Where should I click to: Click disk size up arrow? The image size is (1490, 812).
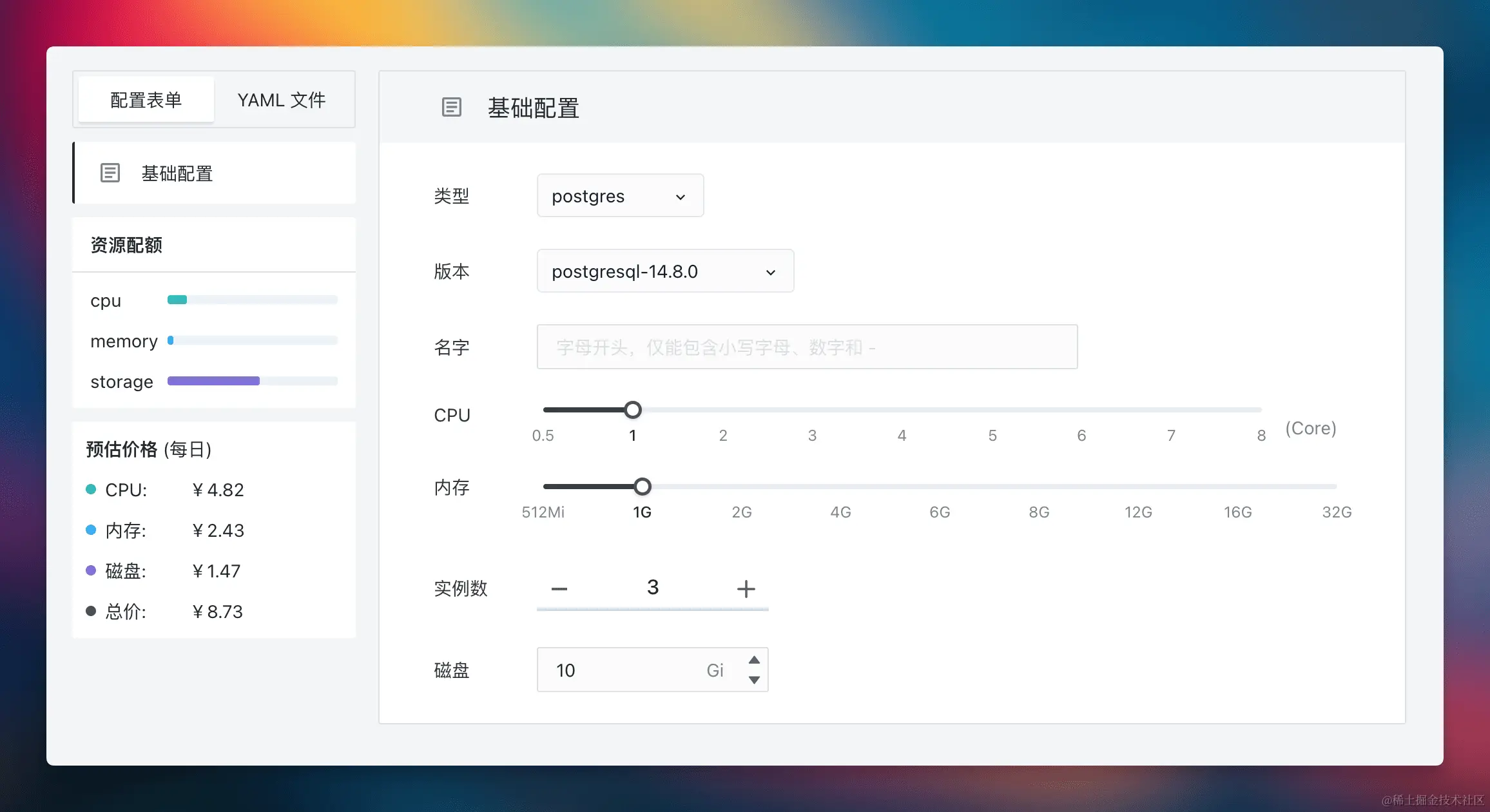click(754, 660)
